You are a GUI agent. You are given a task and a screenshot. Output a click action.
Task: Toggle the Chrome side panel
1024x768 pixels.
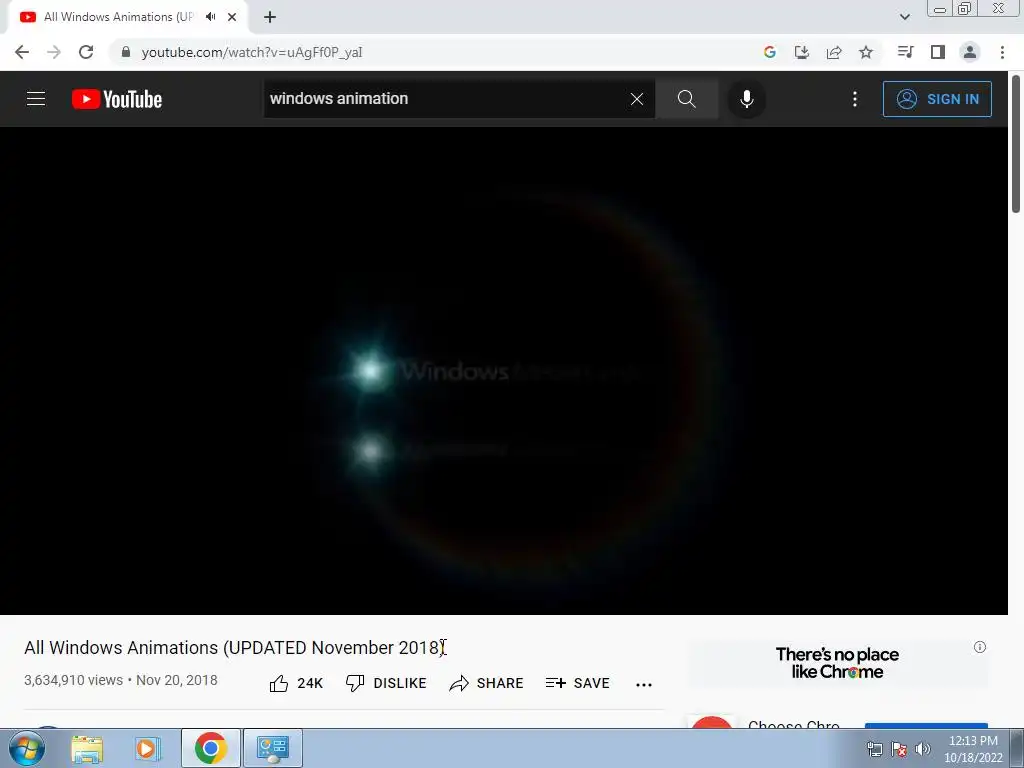[x=938, y=52]
